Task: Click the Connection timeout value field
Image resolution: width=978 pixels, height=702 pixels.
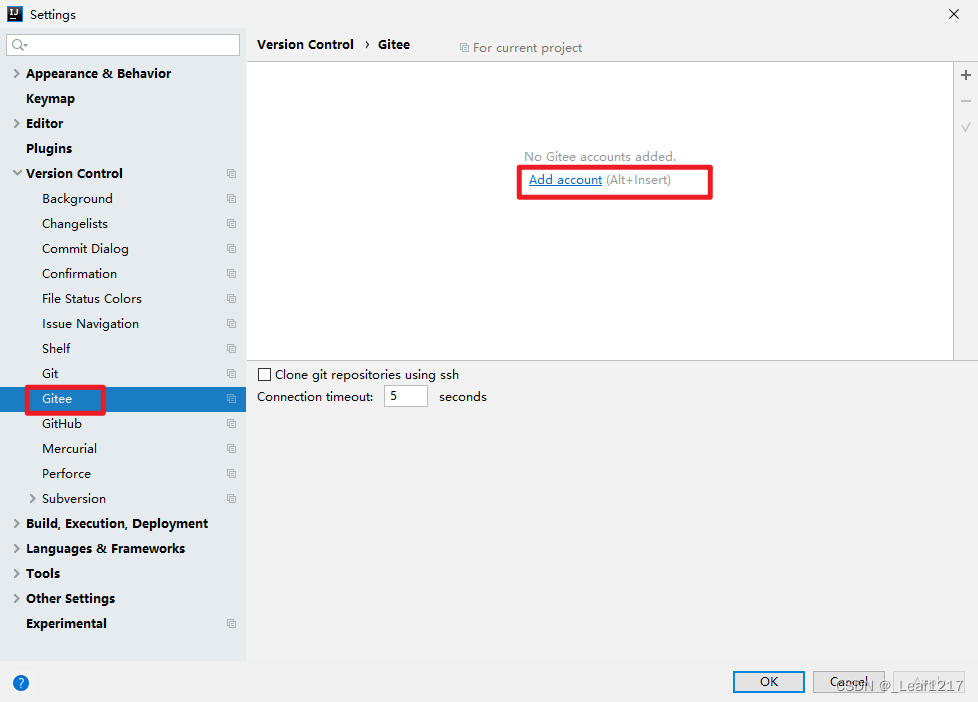Action: [405, 396]
